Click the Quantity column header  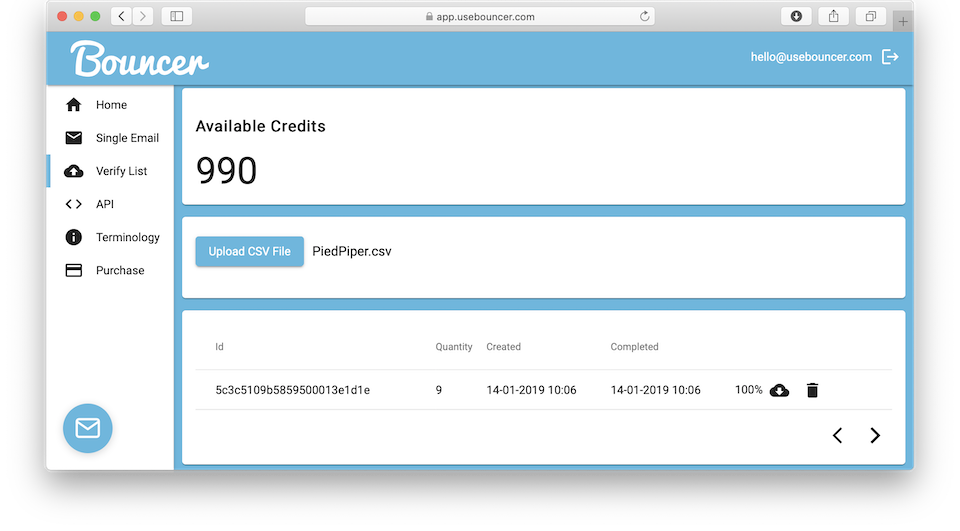(454, 347)
